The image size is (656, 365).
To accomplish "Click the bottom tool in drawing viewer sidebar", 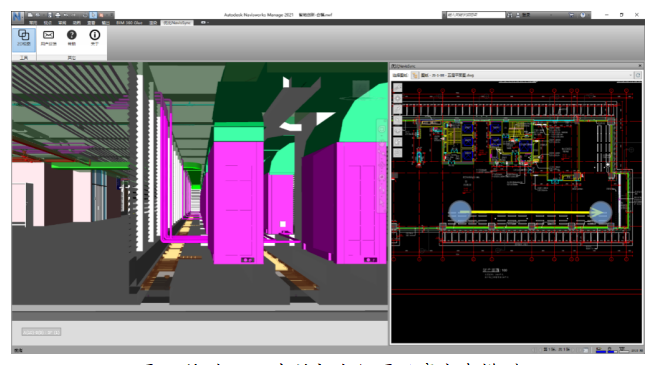I will (x=397, y=153).
